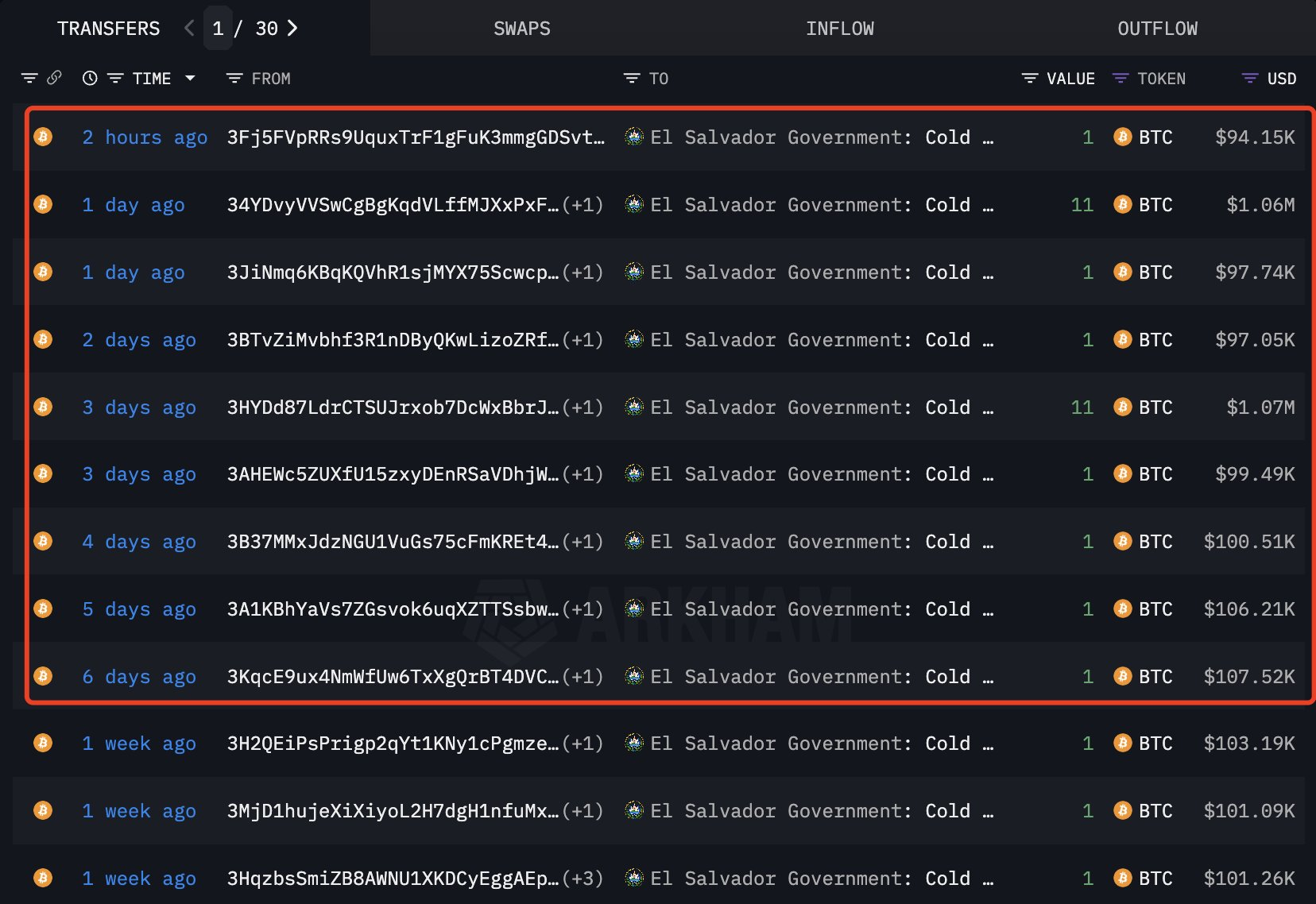Click BTC token icon on the $103.19K row

1122,743
